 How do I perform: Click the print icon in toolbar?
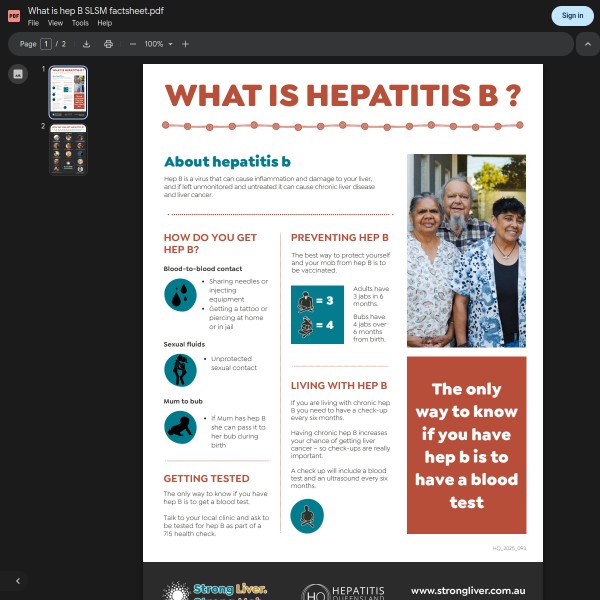(x=108, y=44)
